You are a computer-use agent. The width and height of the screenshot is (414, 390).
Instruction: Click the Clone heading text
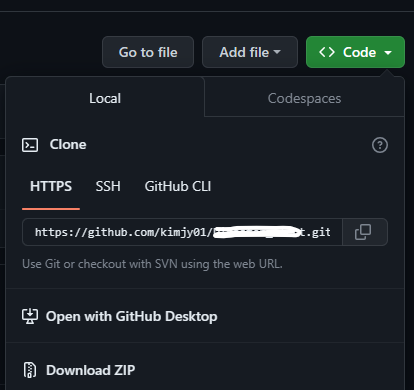click(68, 145)
